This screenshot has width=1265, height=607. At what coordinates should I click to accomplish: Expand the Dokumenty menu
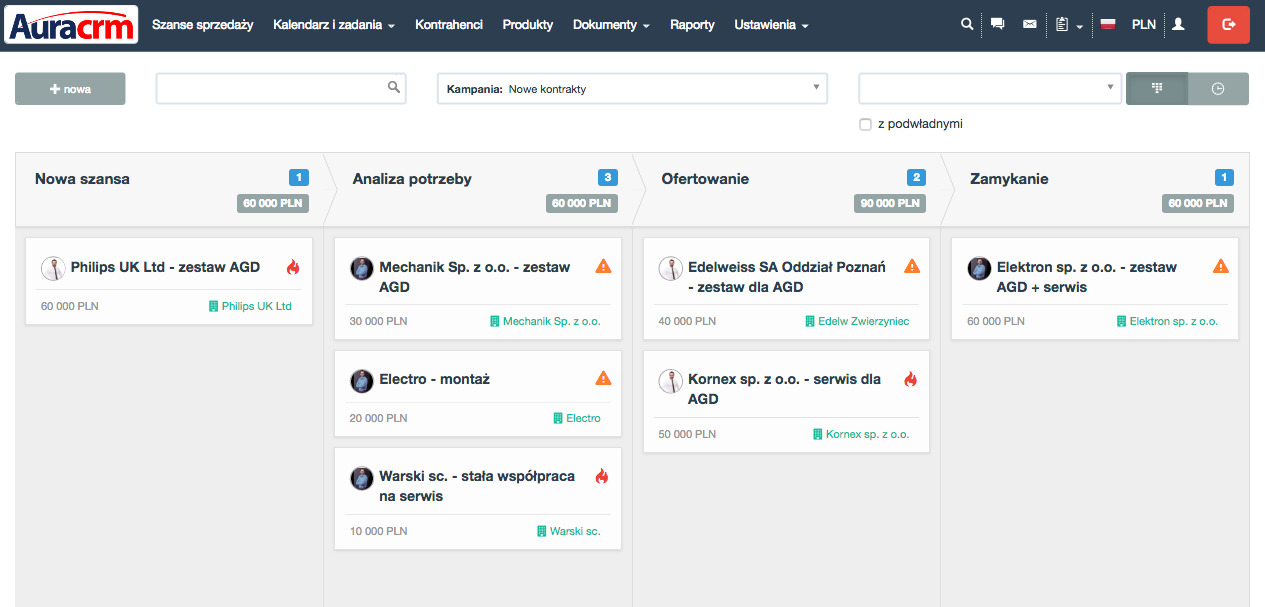click(610, 24)
